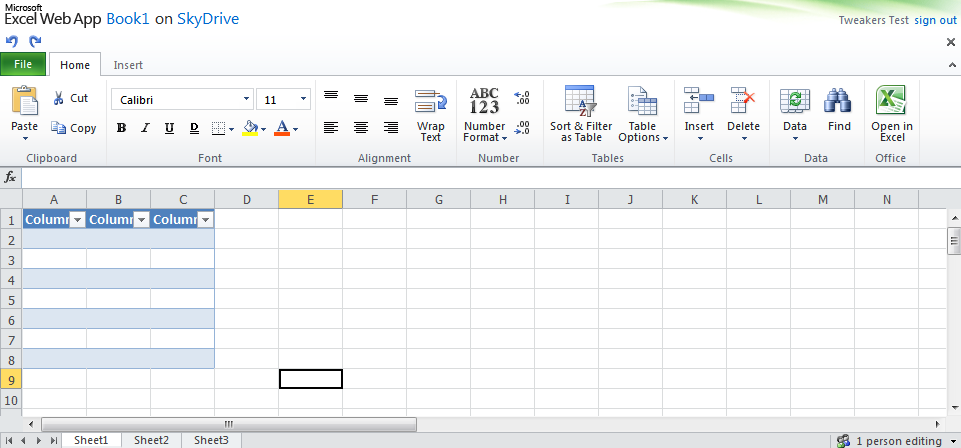Image resolution: width=961 pixels, height=448 pixels.
Task: Close the workbook with the X button
Action: click(951, 42)
